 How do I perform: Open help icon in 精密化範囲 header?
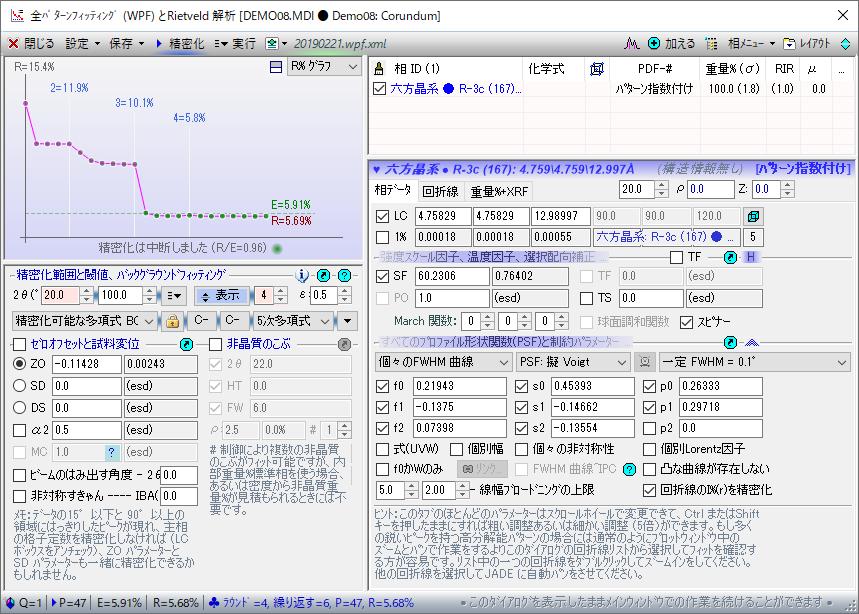344,276
